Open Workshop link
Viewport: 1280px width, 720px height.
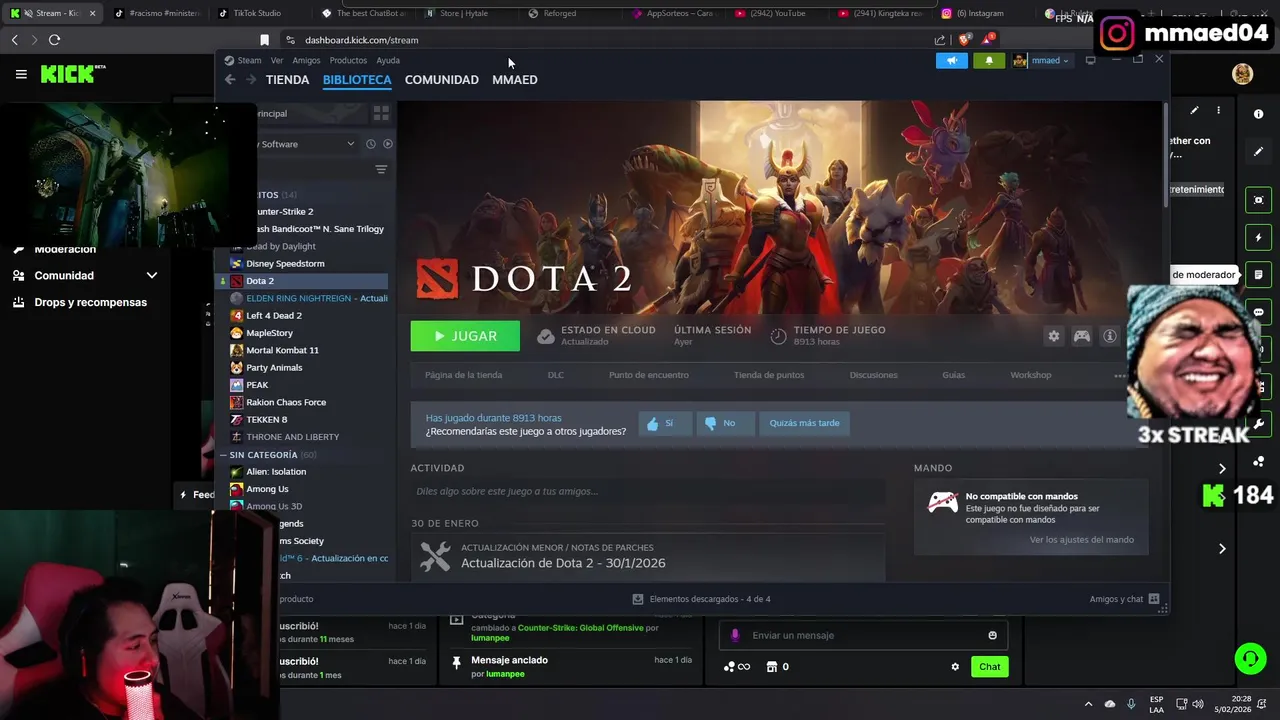(1030, 375)
